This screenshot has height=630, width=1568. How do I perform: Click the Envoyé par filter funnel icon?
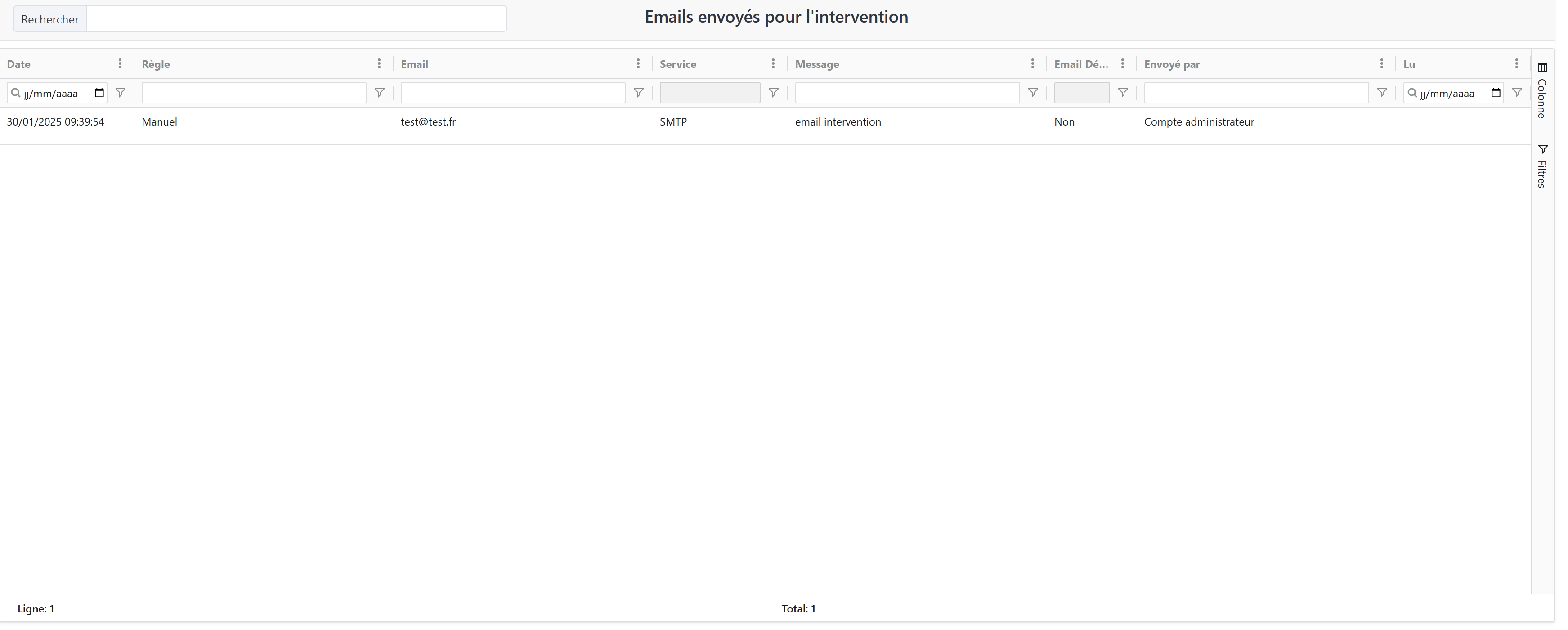(x=1382, y=93)
